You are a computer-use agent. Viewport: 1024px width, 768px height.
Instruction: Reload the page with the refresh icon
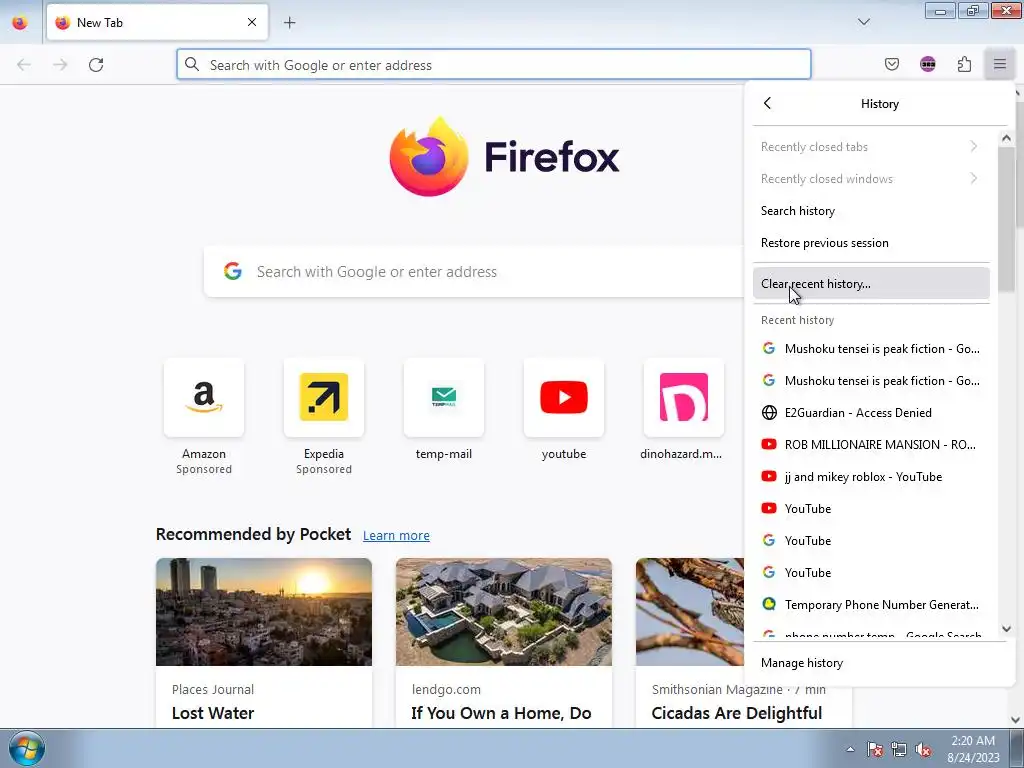96,65
